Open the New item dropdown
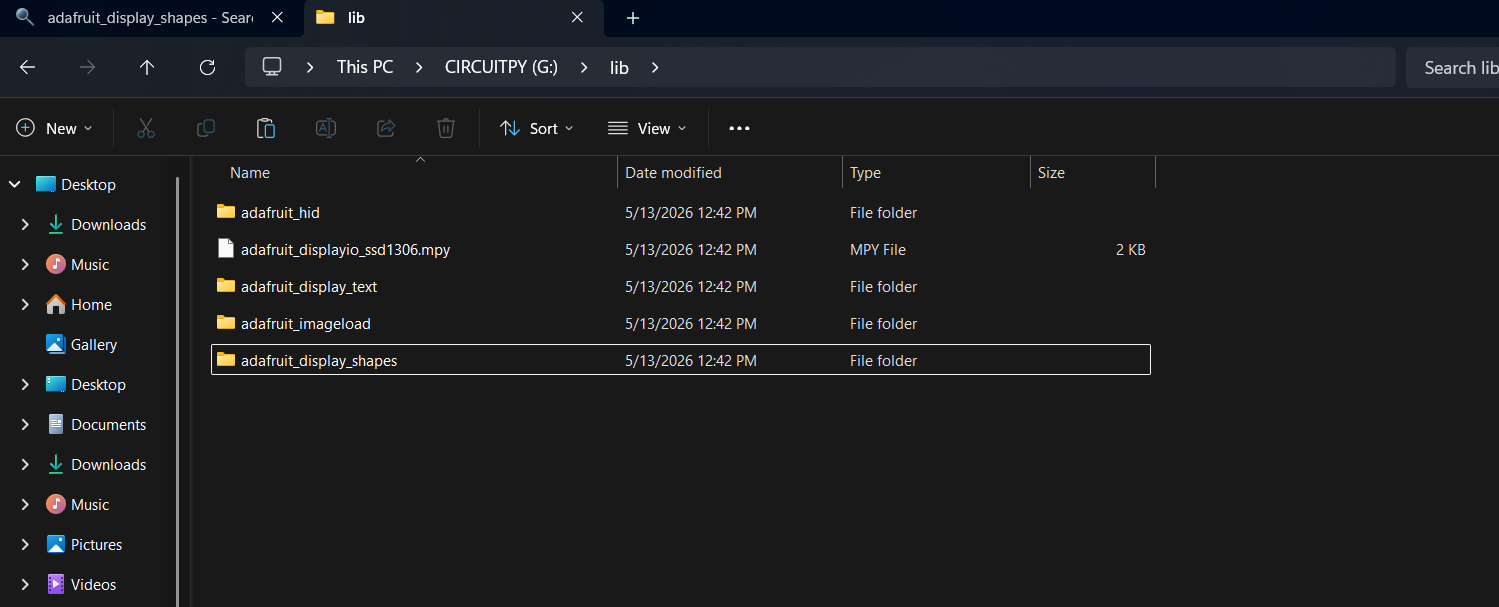The height and width of the screenshot is (607, 1499). tap(54, 128)
